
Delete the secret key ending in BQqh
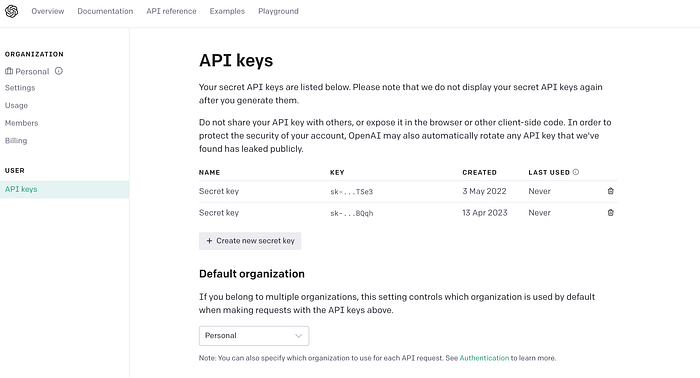610,212
